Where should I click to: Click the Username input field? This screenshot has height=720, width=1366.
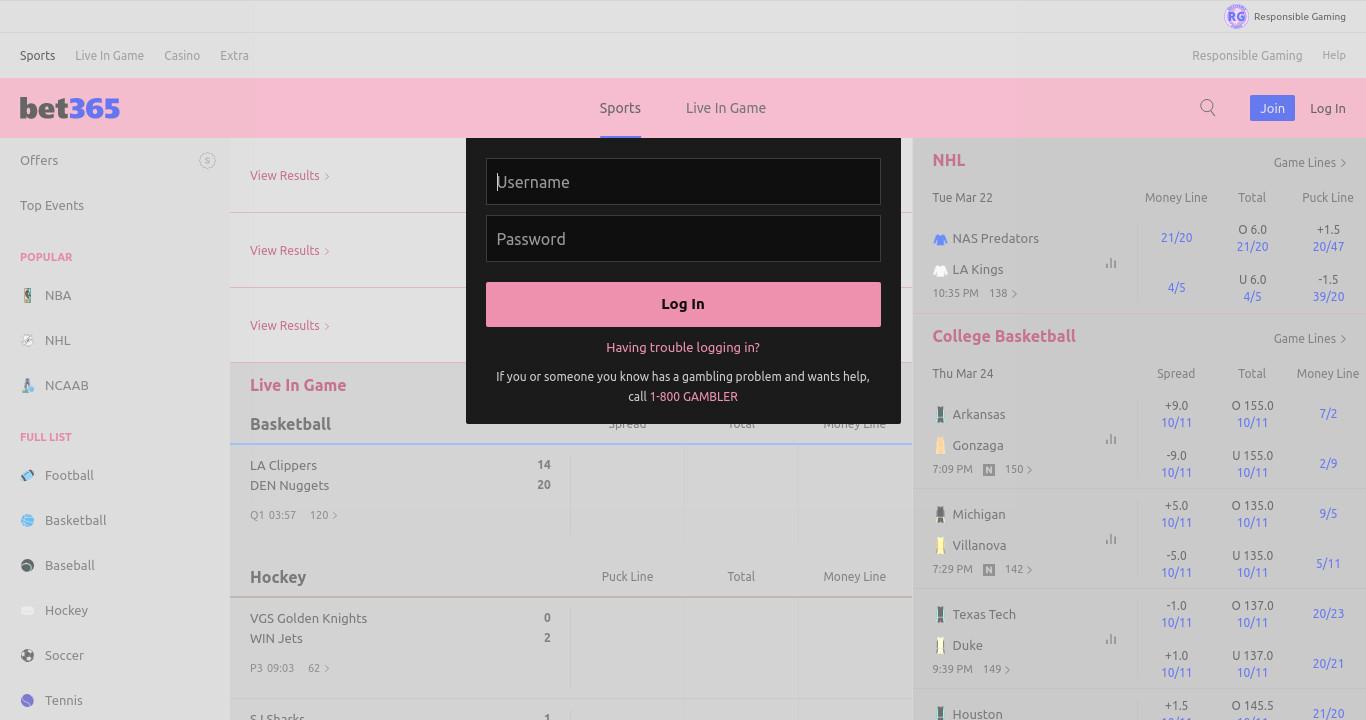tap(683, 181)
